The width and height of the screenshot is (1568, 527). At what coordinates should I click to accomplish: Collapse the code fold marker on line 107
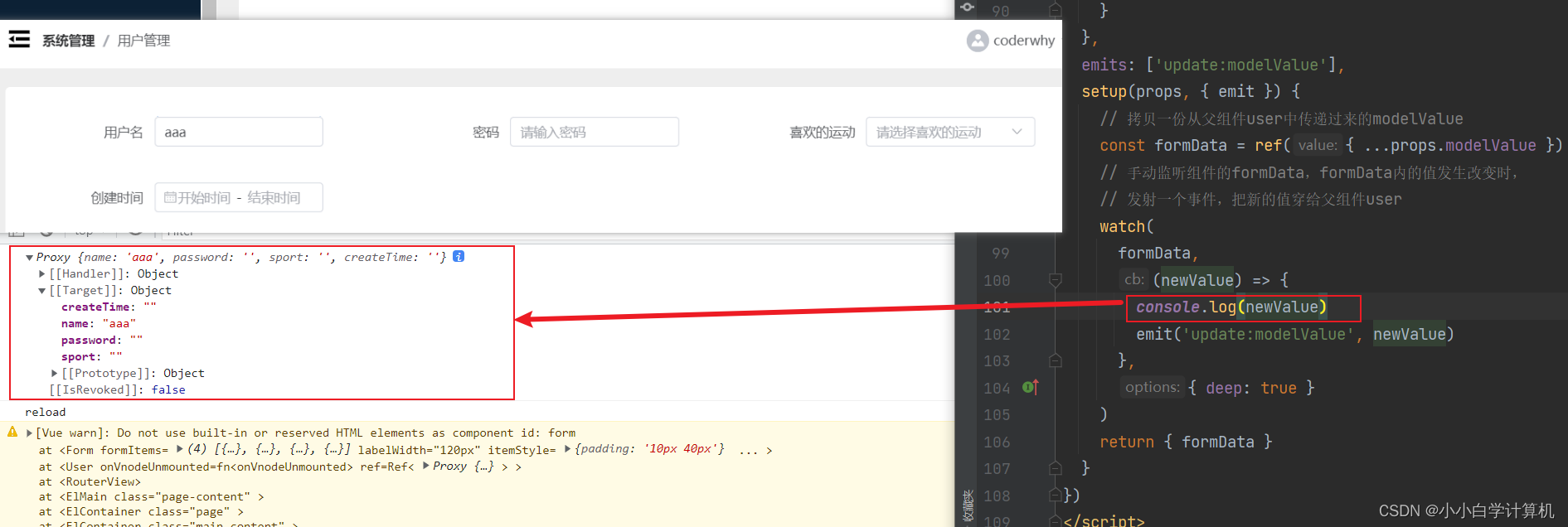click(x=1056, y=468)
